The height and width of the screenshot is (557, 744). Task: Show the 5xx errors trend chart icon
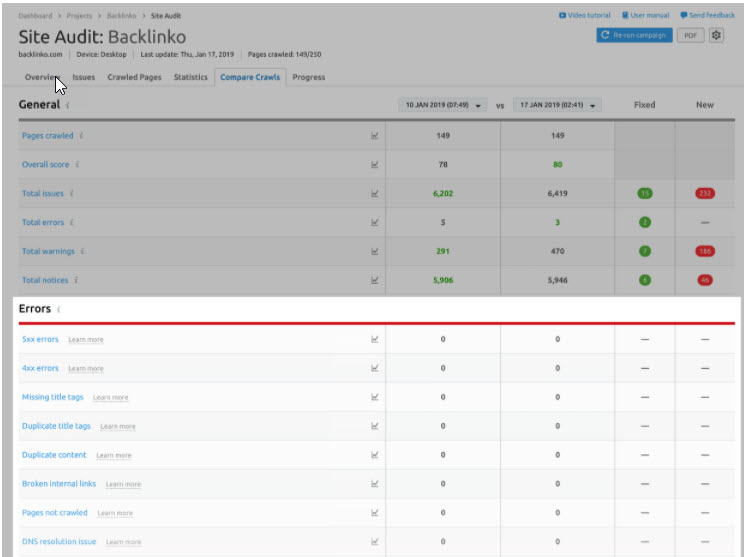click(x=374, y=339)
